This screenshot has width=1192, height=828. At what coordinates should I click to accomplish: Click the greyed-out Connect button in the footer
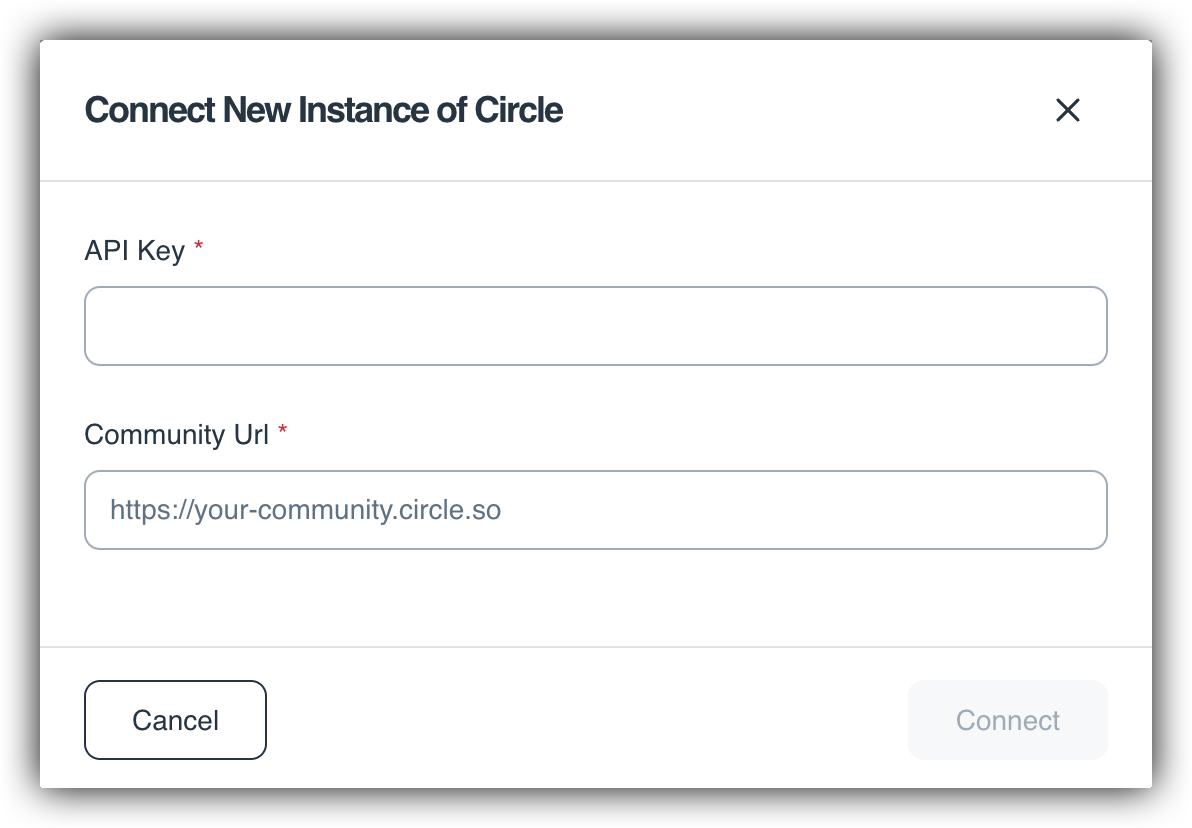point(1007,720)
